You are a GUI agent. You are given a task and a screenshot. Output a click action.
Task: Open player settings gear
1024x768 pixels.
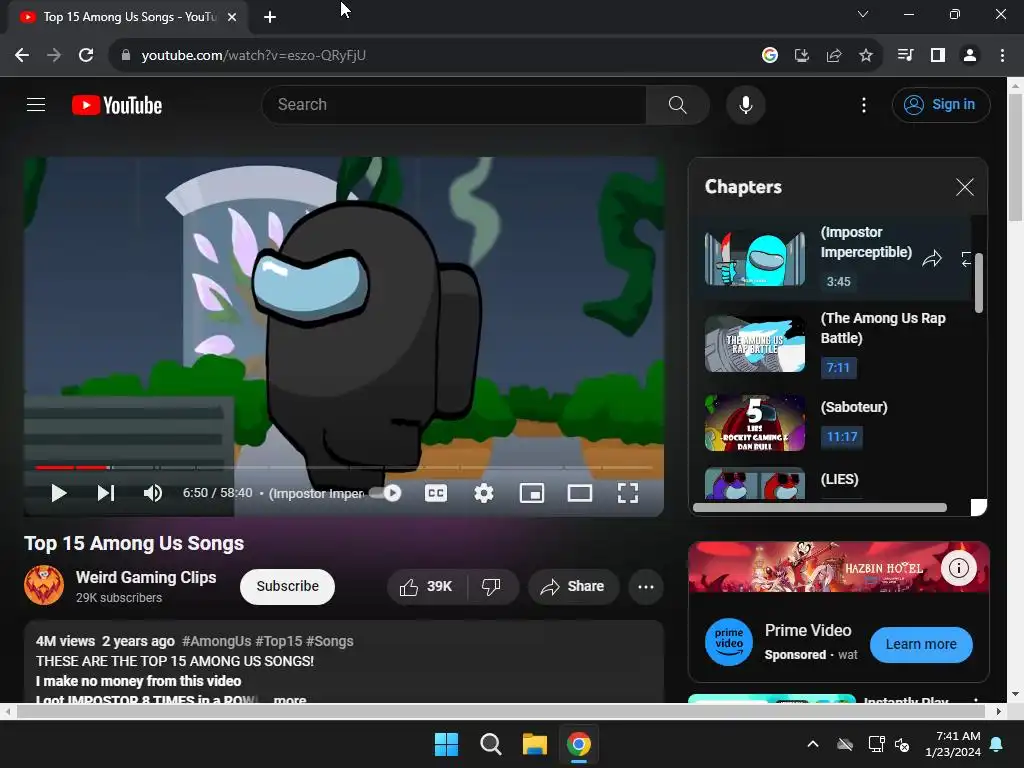[484, 493]
